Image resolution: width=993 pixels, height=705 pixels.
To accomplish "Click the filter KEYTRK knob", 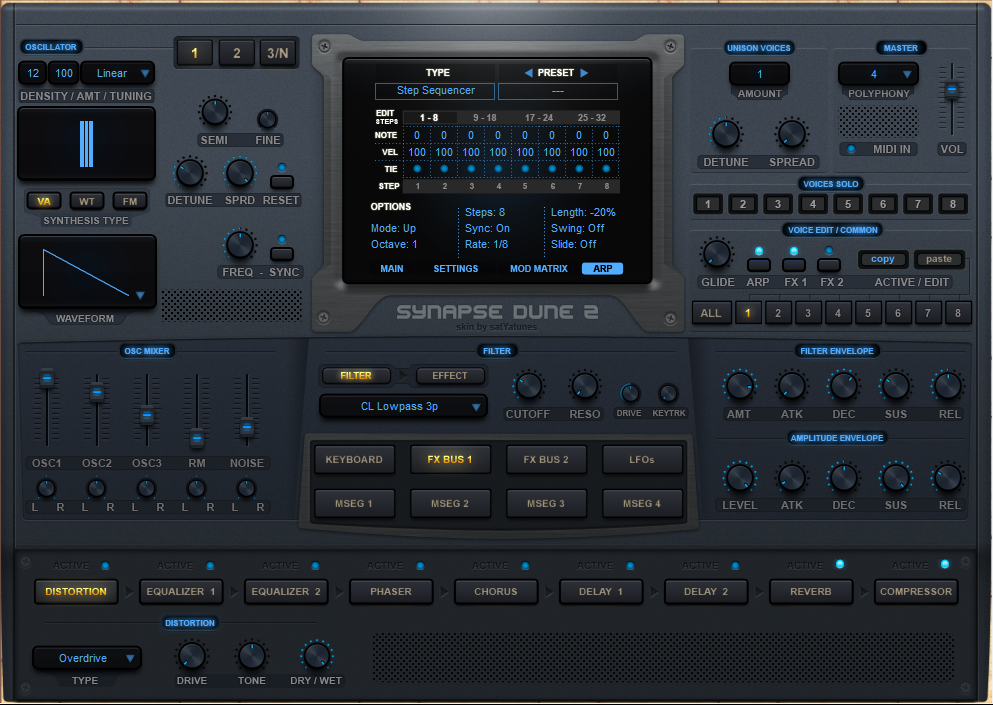I will [x=668, y=393].
